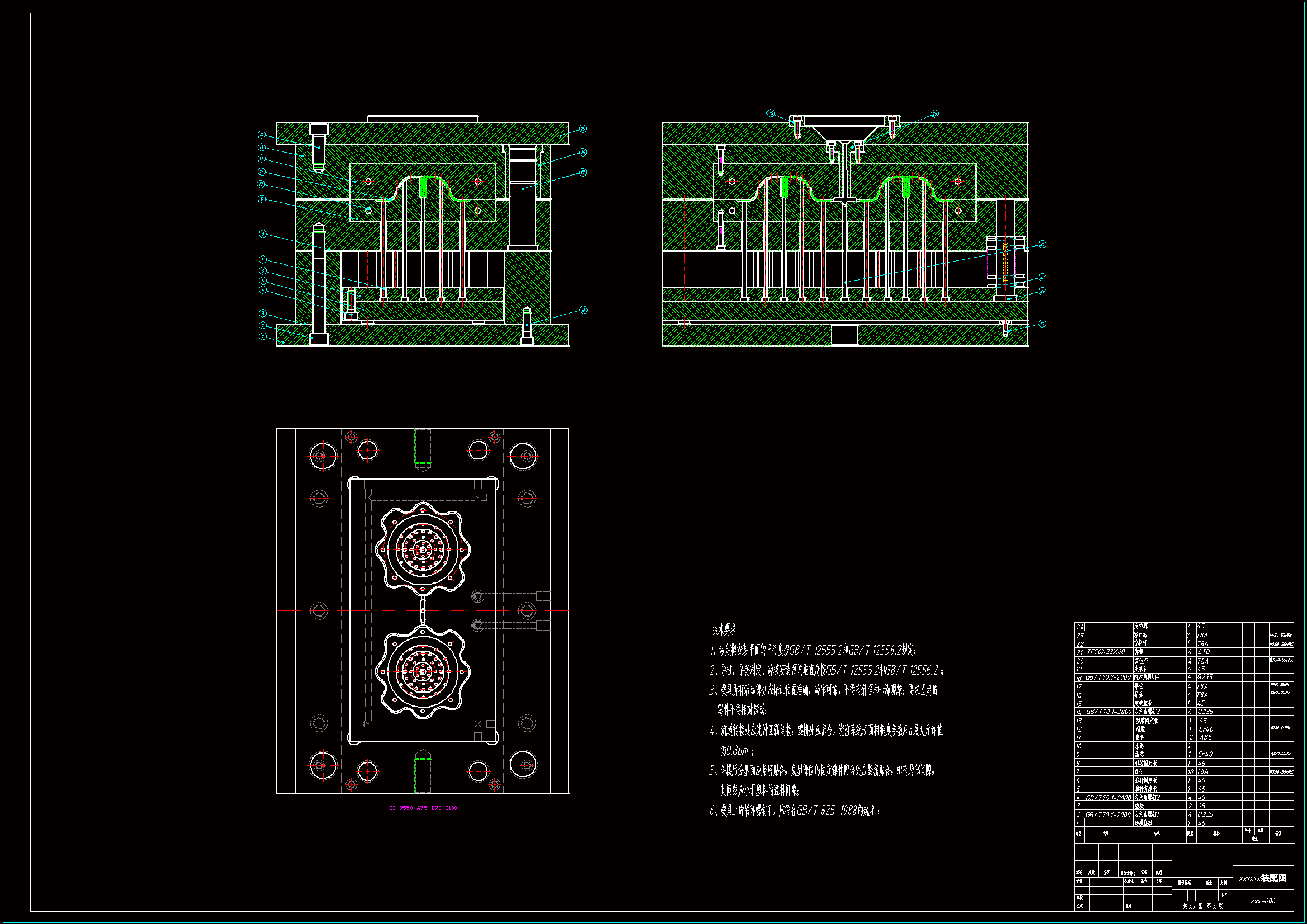
Task: Click the 技术要求 heading text
Action: (x=724, y=629)
